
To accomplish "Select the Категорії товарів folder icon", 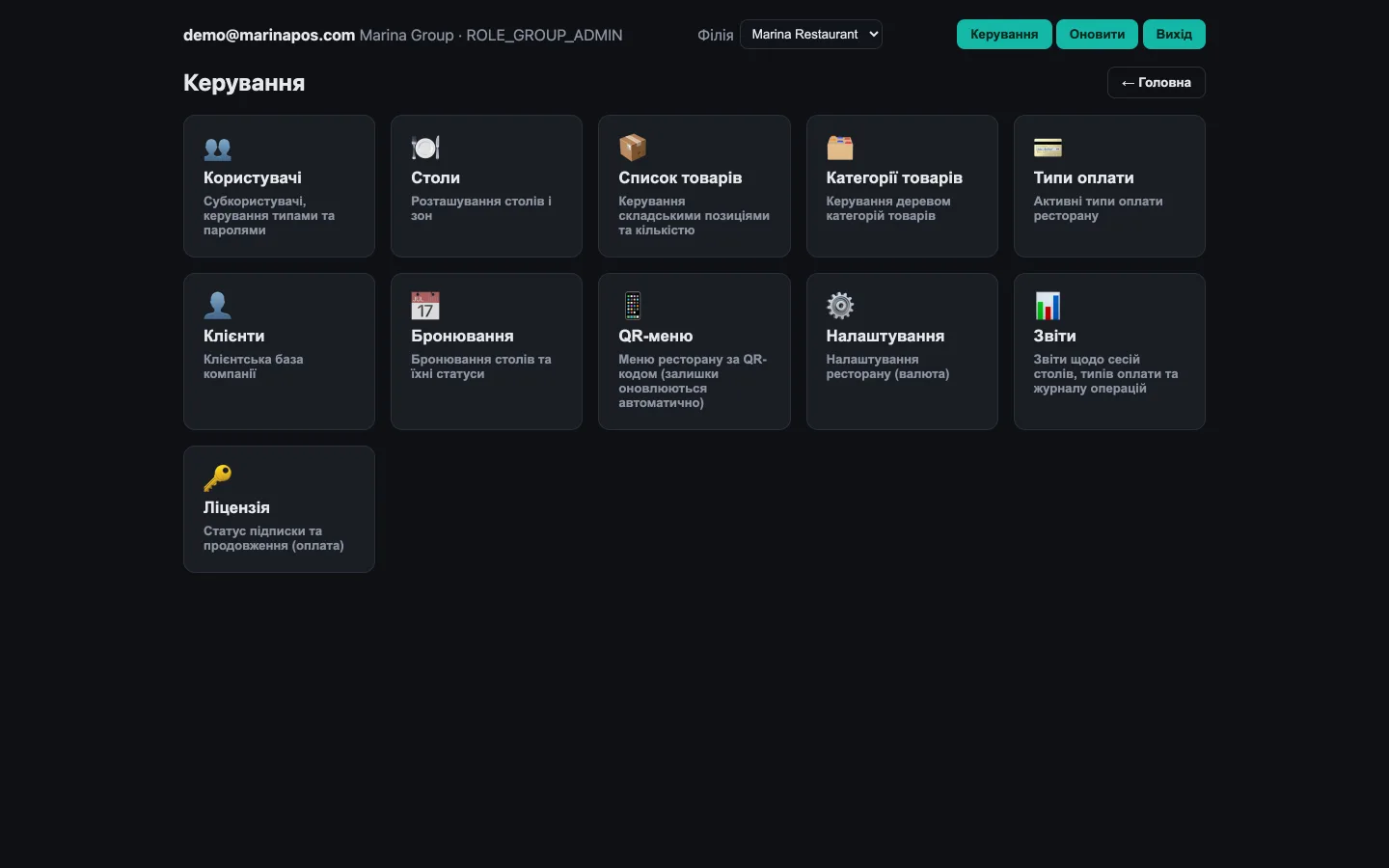I will (x=840, y=148).
